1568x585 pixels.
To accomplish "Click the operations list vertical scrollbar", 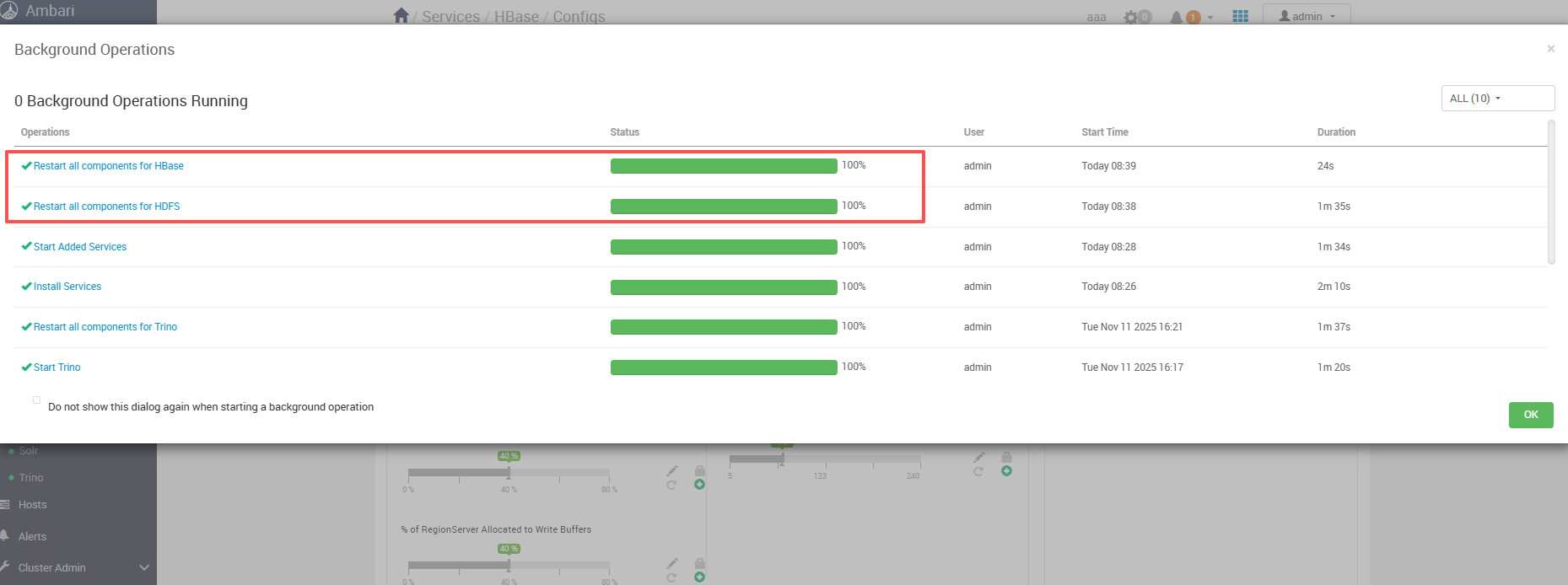I will 1551,192.
